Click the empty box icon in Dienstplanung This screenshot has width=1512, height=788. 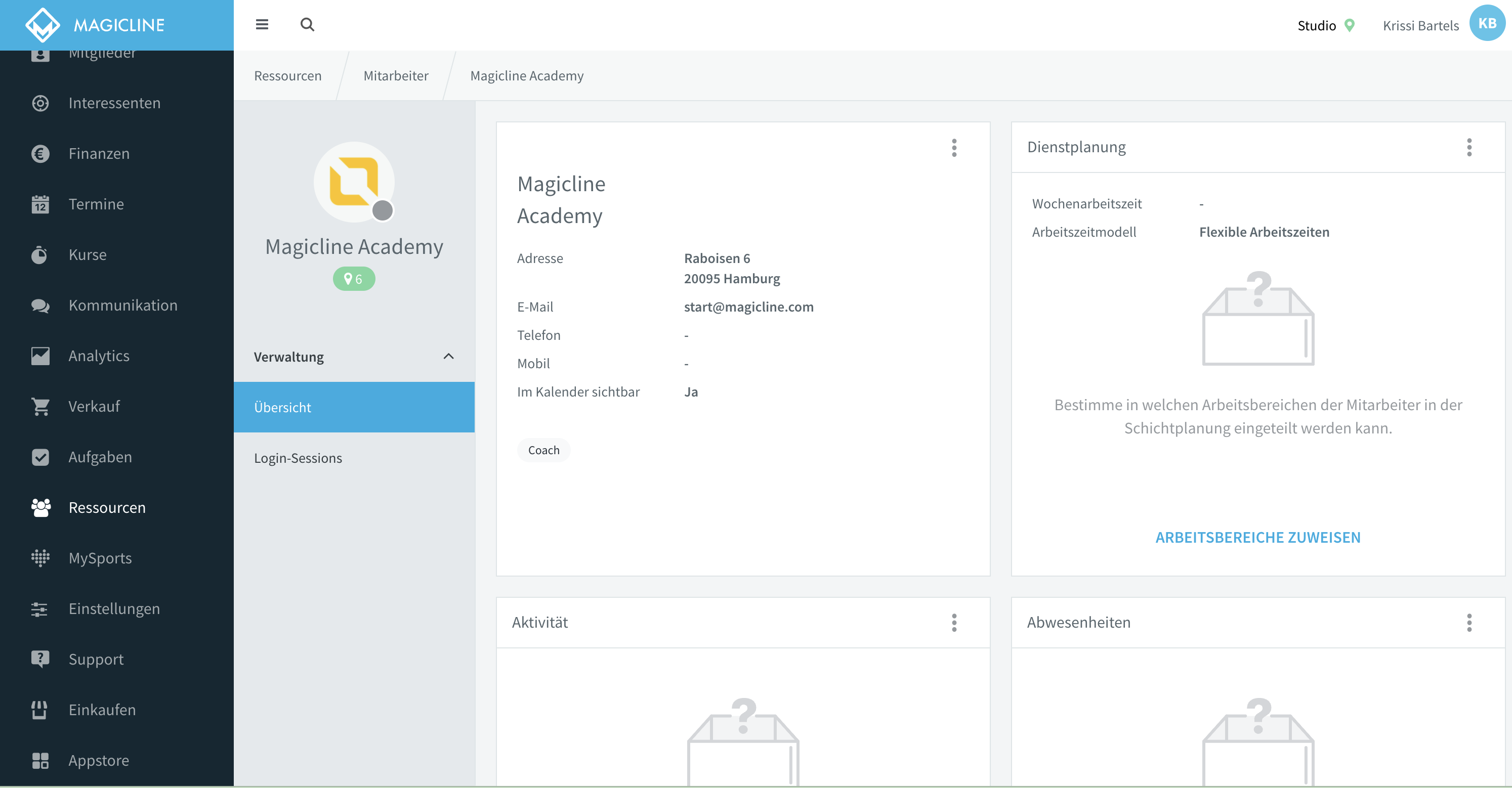tap(1258, 318)
